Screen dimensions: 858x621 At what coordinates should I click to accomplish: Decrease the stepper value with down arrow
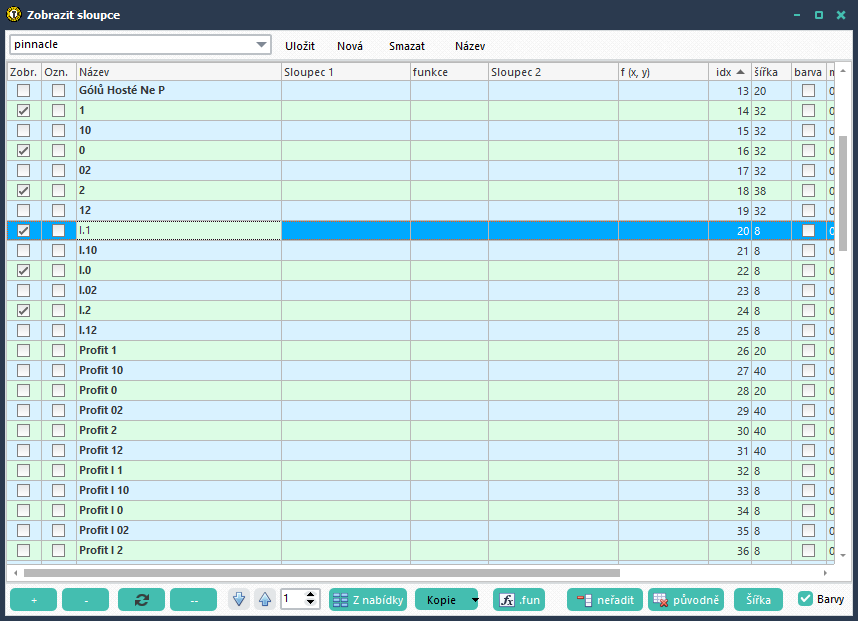tap(311, 603)
